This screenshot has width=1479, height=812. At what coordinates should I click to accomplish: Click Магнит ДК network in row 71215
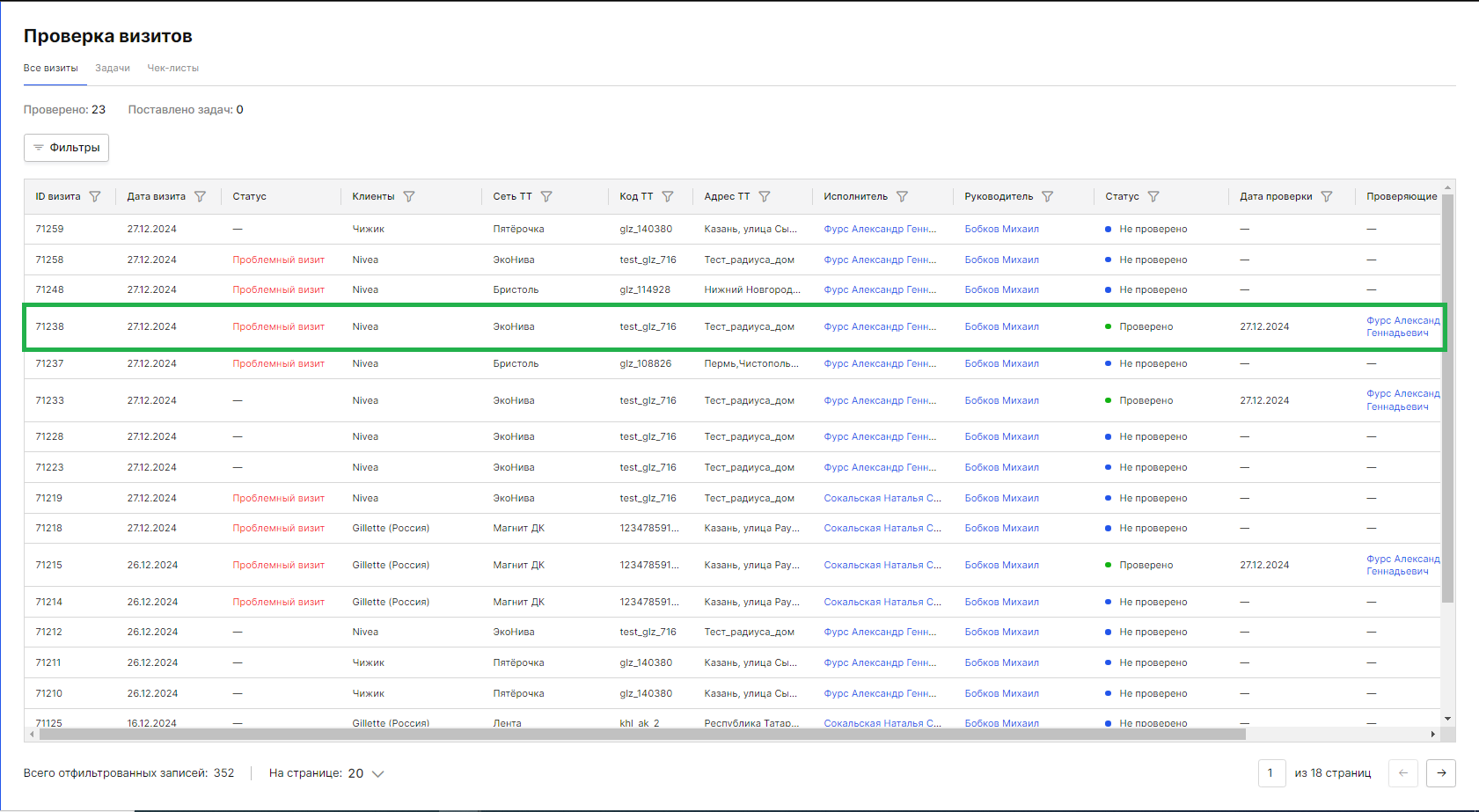tap(518, 565)
